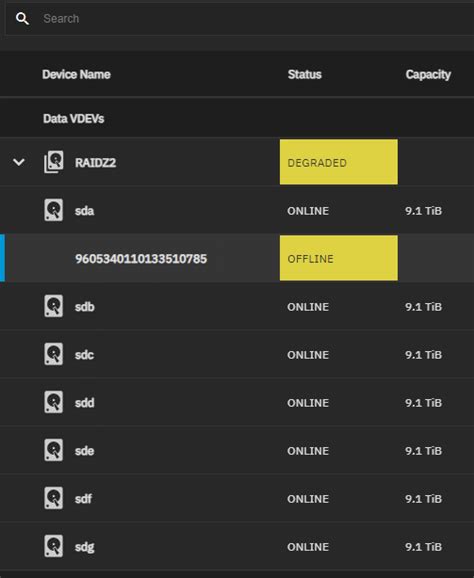Click the sdf disk icon
Viewport: 474px width, 578px height.
tap(54, 498)
